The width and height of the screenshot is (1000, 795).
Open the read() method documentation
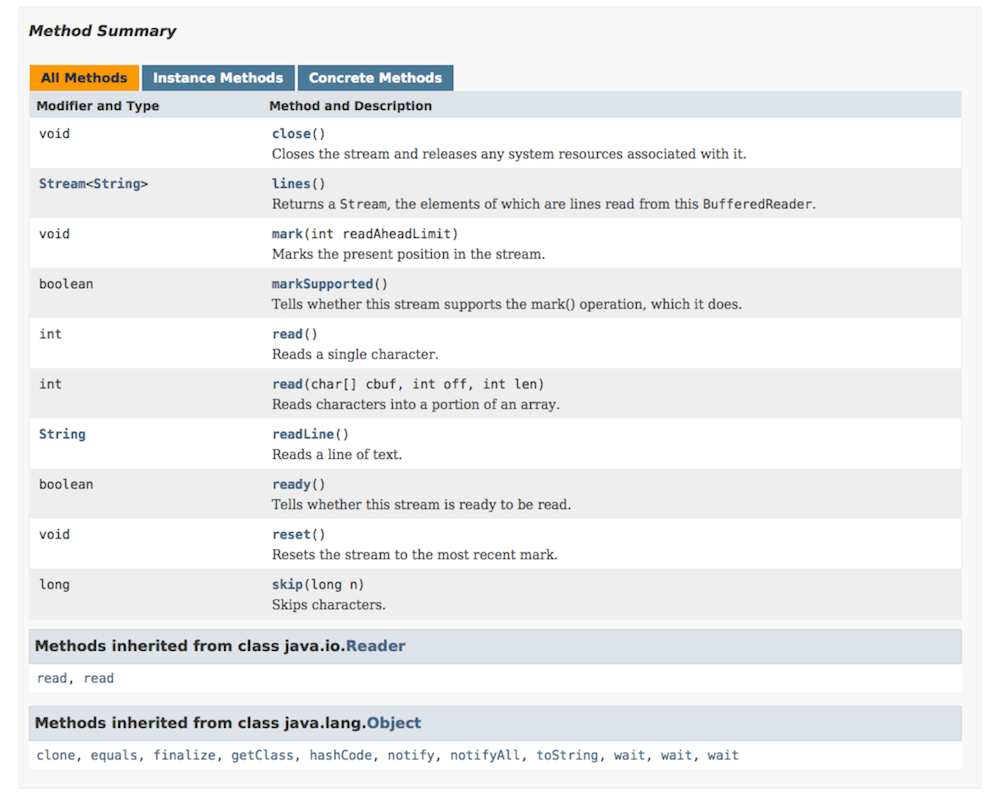pyautogui.click(x=287, y=333)
